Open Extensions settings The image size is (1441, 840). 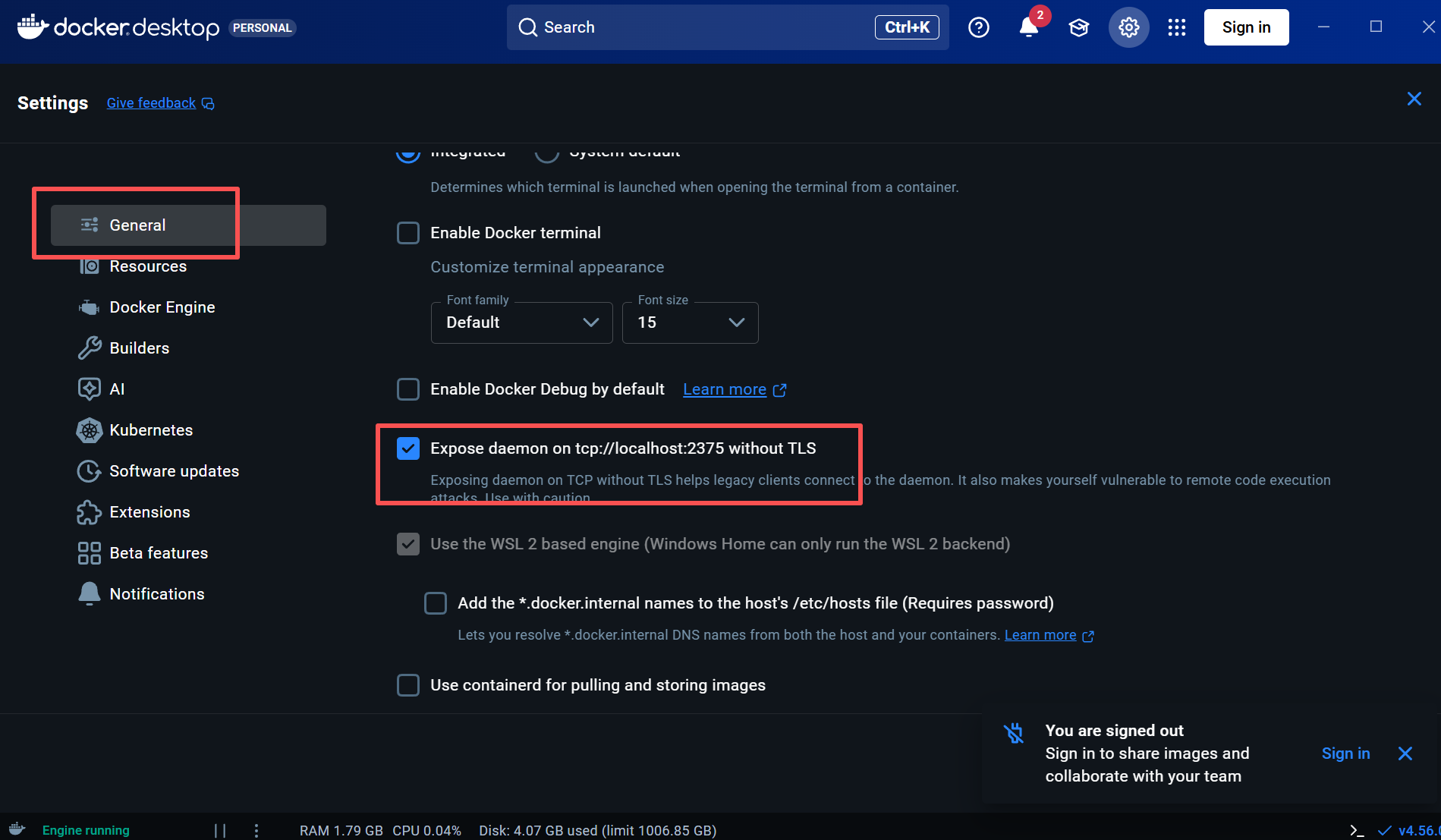click(150, 512)
